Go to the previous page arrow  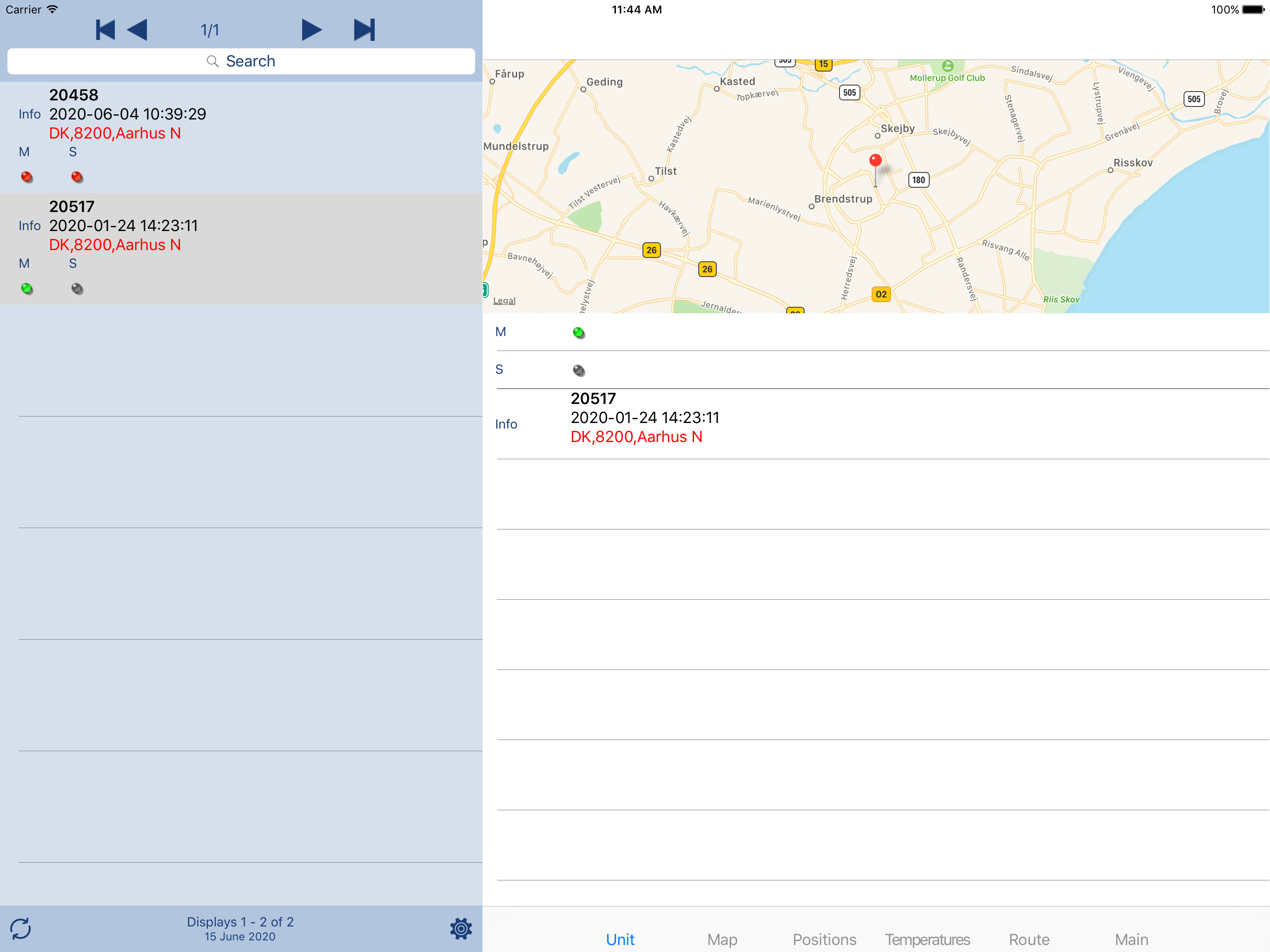[137, 30]
